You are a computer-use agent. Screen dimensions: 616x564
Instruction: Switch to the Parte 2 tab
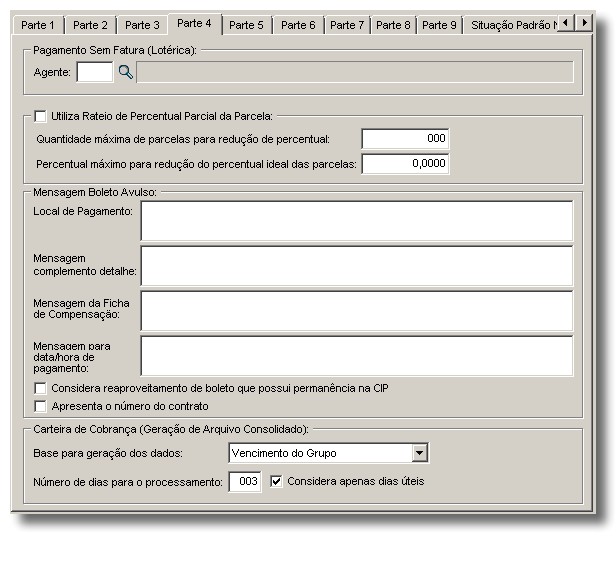90,25
